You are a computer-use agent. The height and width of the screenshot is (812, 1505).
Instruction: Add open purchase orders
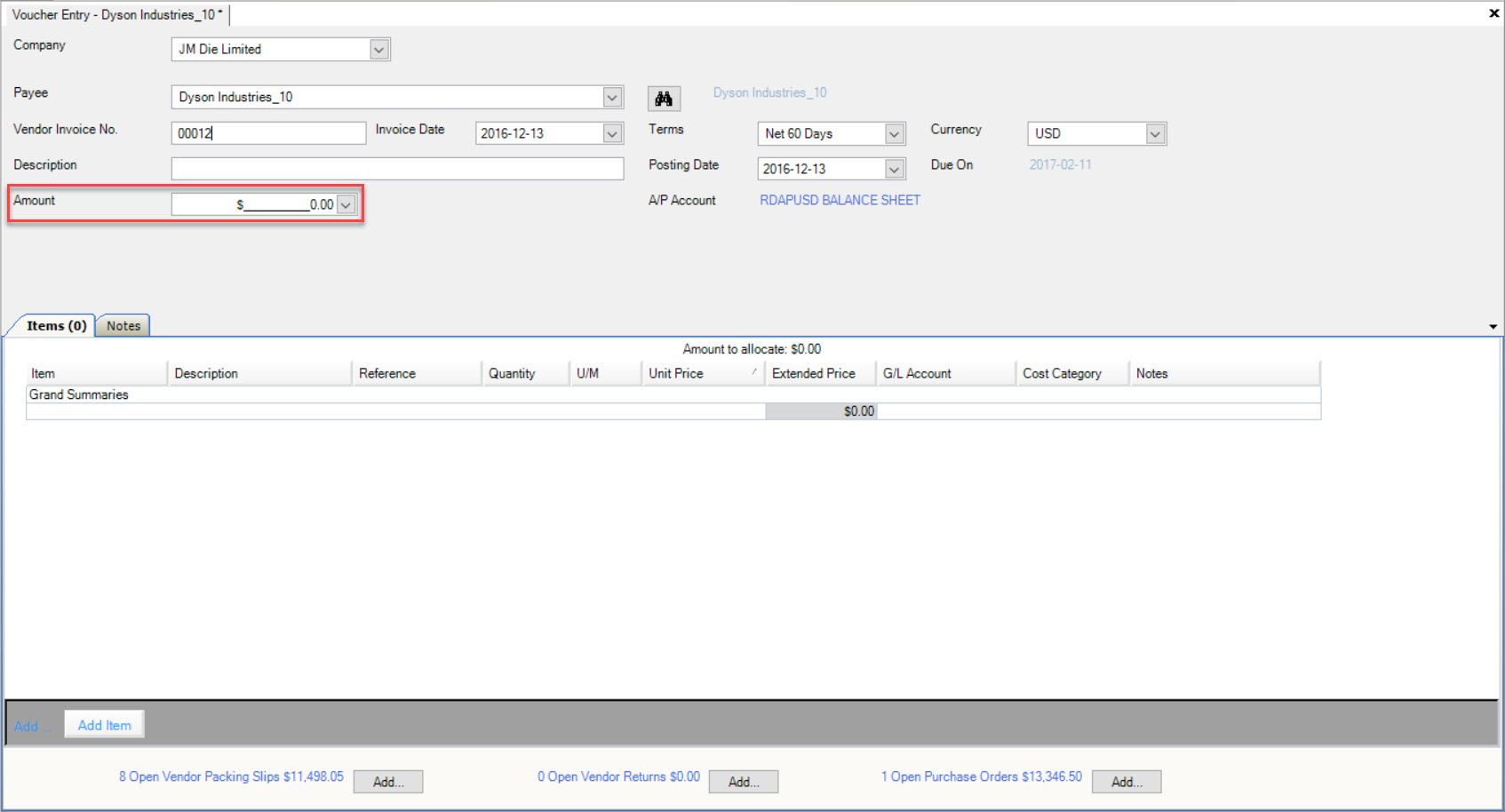point(1127,782)
